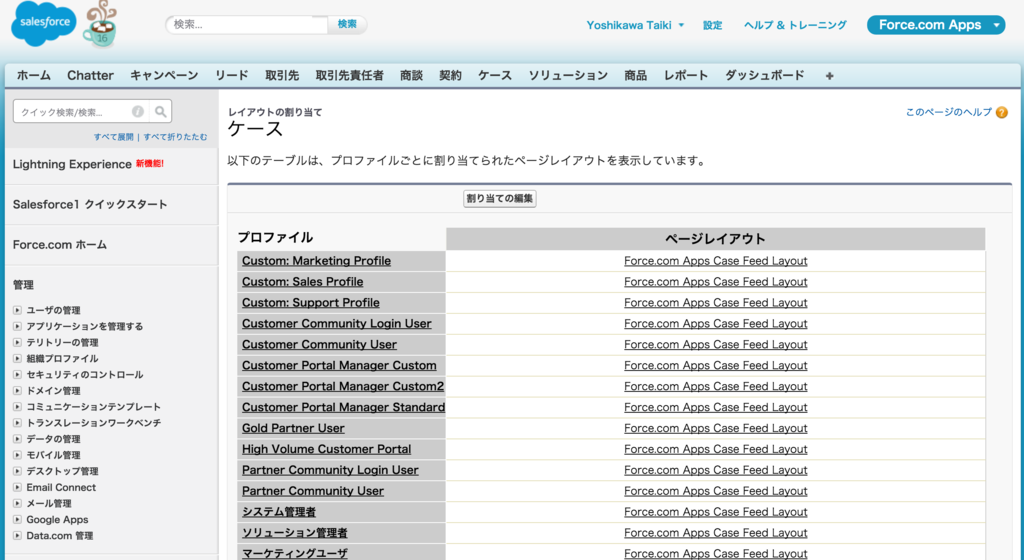Open このページのヘルプ link
The height and width of the screenshot is (560, 1024).
click(949, 112)
